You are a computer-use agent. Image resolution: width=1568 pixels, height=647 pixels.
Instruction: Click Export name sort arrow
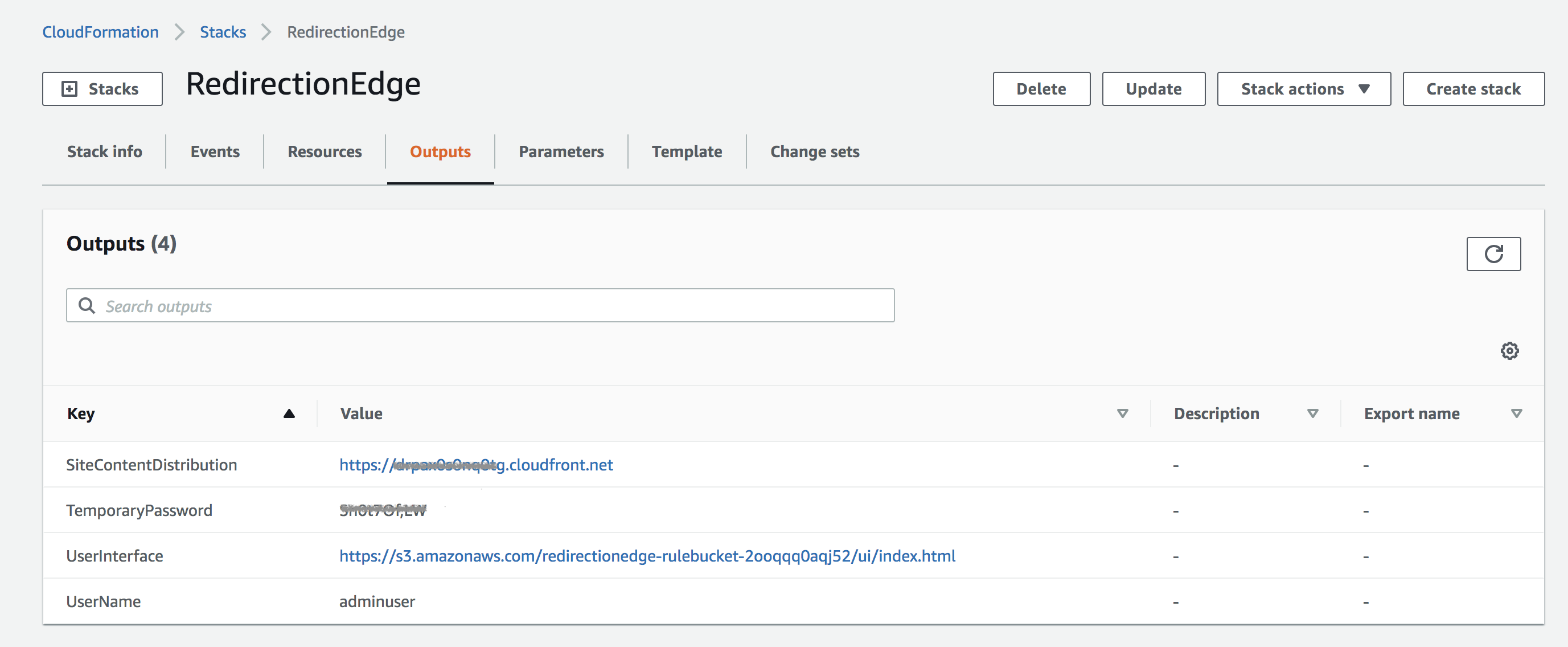1516,414
